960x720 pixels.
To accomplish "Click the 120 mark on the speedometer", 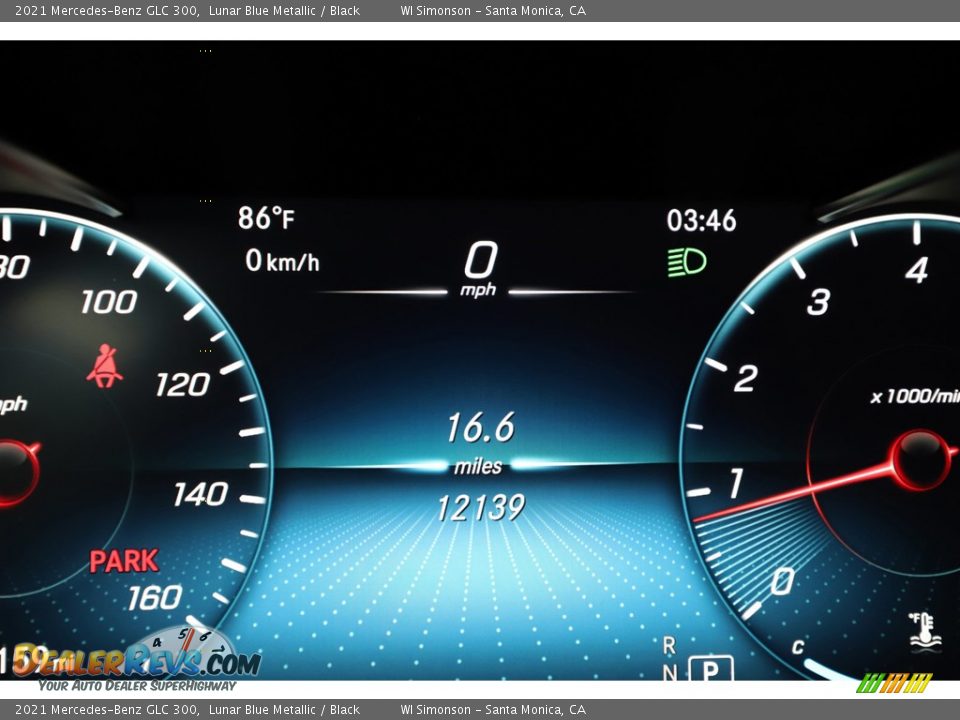I will click(182, 385).
